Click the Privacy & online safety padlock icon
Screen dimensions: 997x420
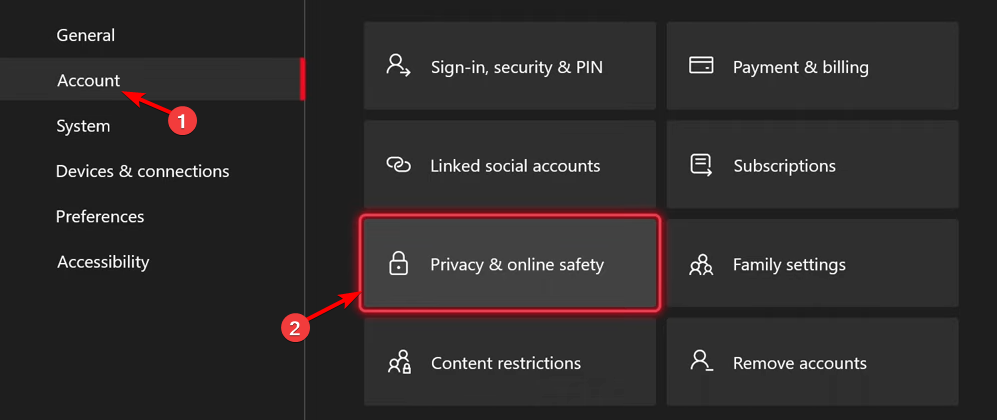(398, 263)
